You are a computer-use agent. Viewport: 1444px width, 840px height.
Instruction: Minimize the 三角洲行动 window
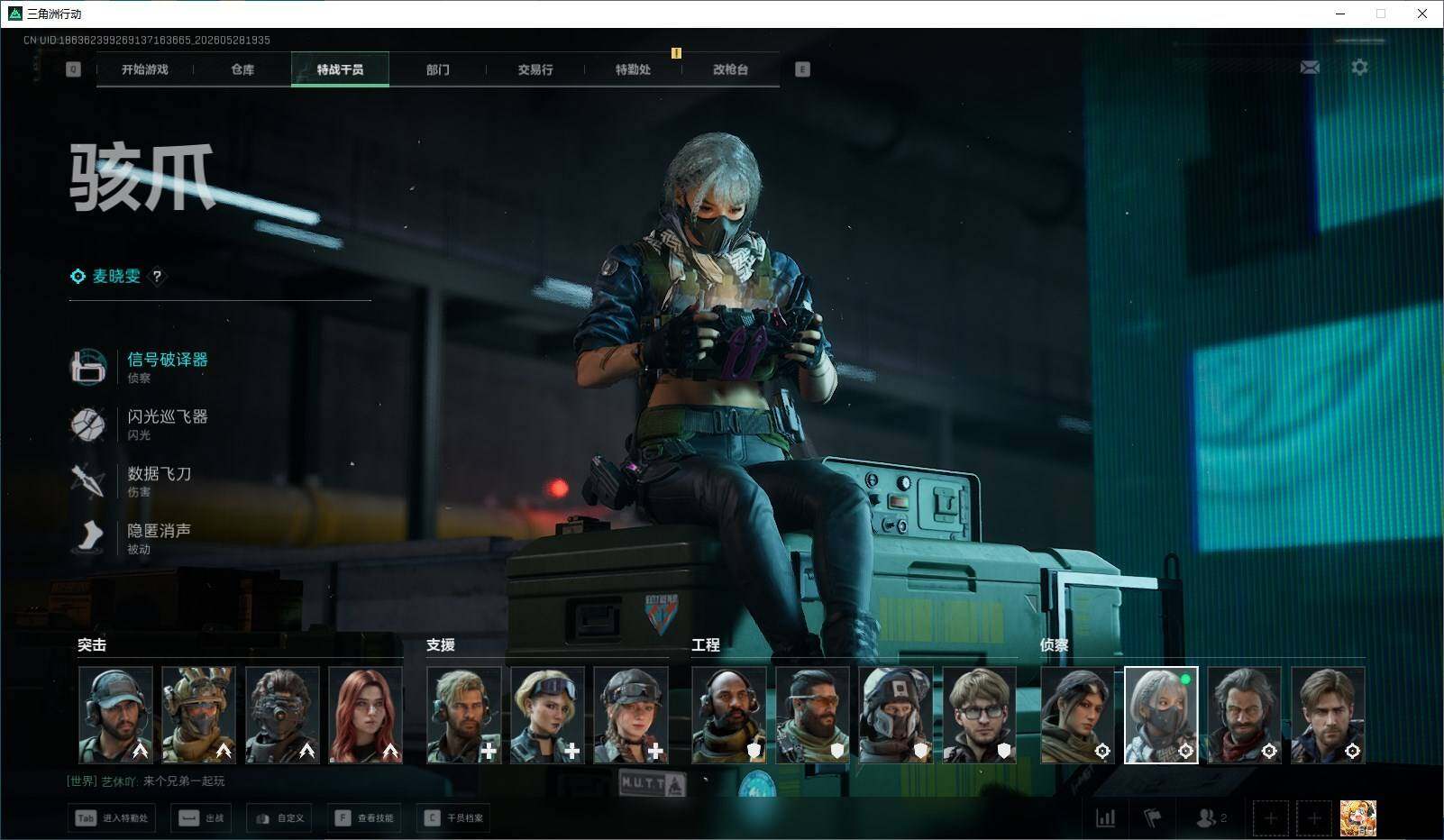point(1339,14)
